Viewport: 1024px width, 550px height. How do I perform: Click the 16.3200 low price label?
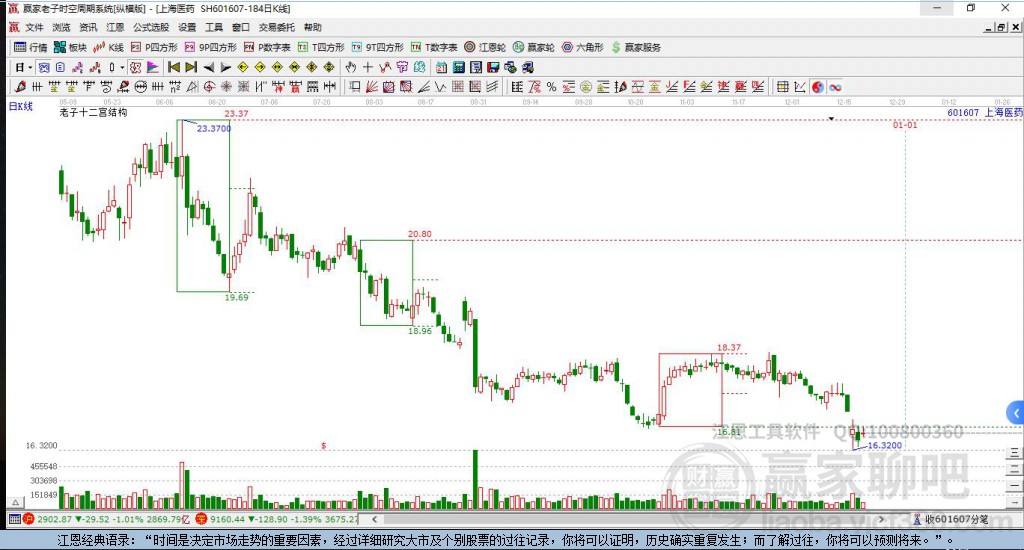884,445
